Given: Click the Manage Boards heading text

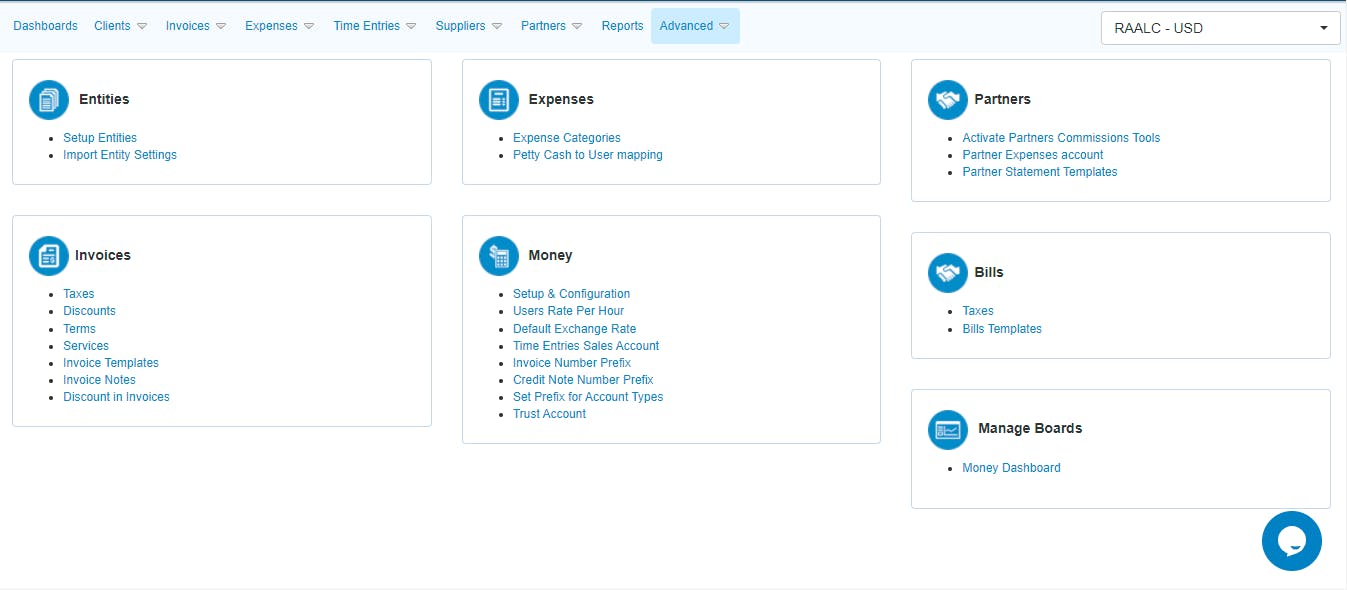Looking at the screenshot, I should (1030, 428).
